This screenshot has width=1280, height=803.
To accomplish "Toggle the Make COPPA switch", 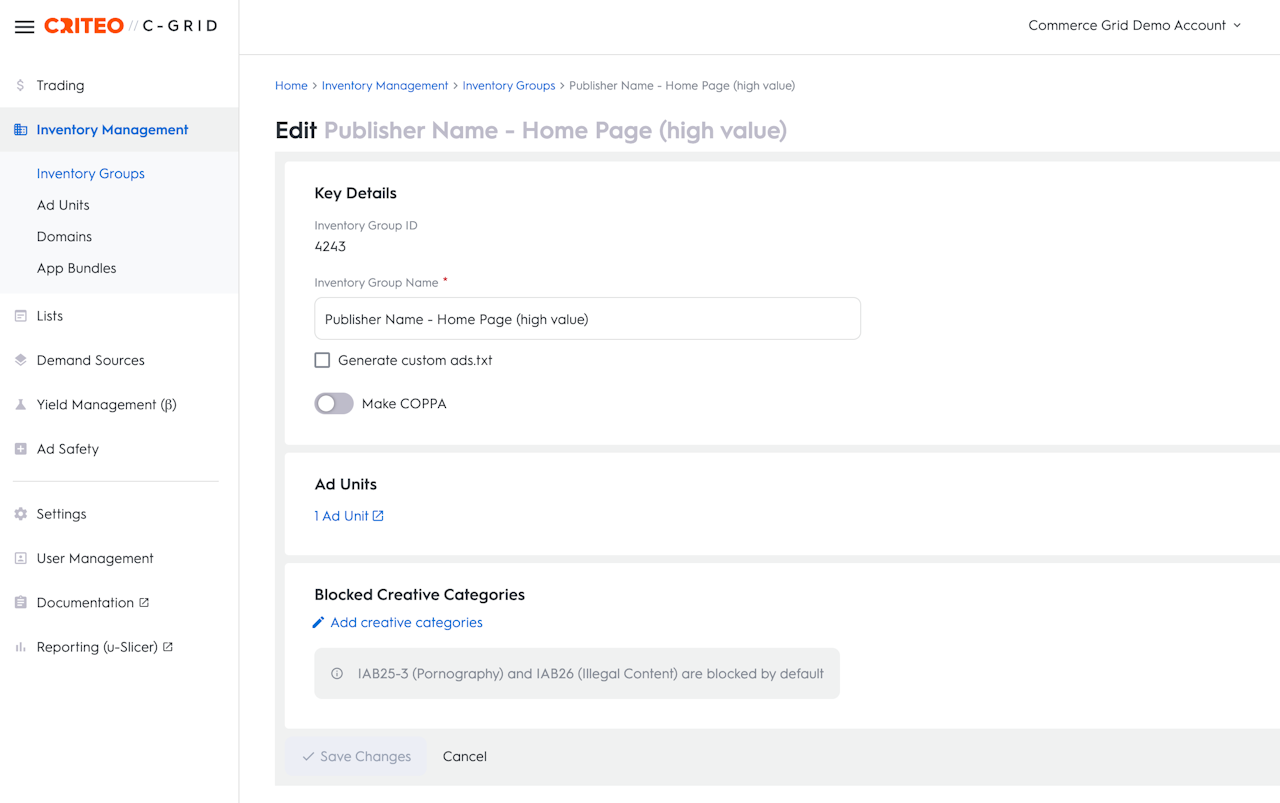I will [334, 404].
